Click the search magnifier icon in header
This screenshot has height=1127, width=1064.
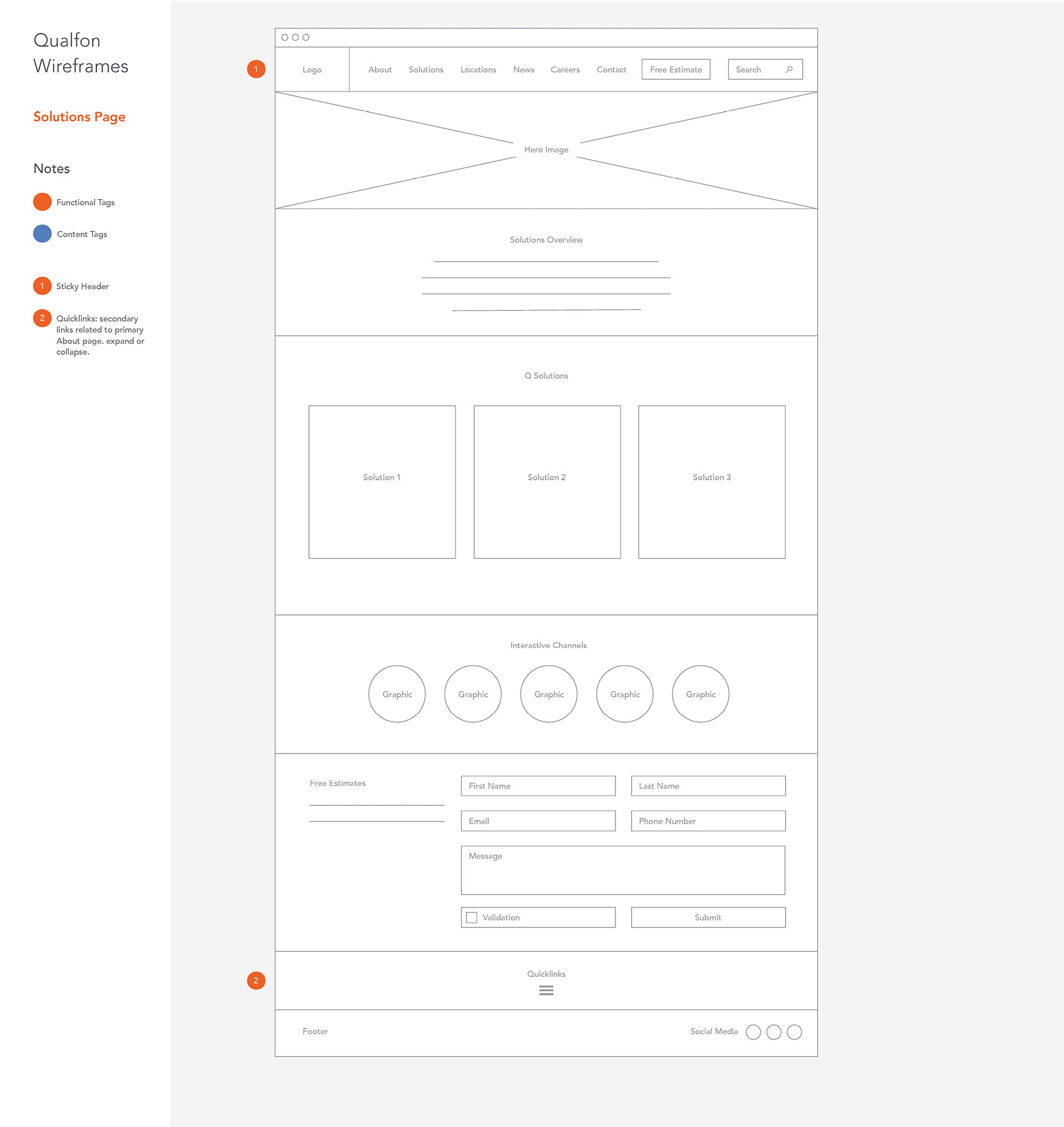point(789,69)
